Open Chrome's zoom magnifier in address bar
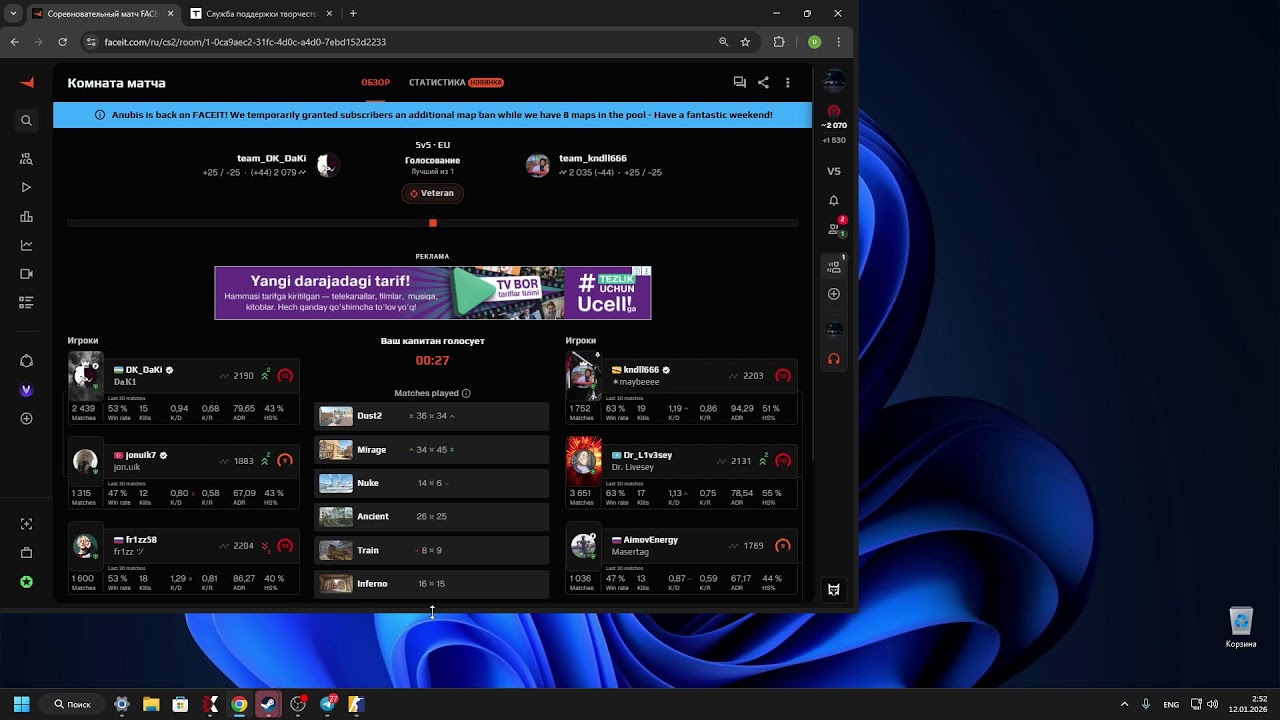Viewport: 1280px width, 720px height. coord(723,42)
